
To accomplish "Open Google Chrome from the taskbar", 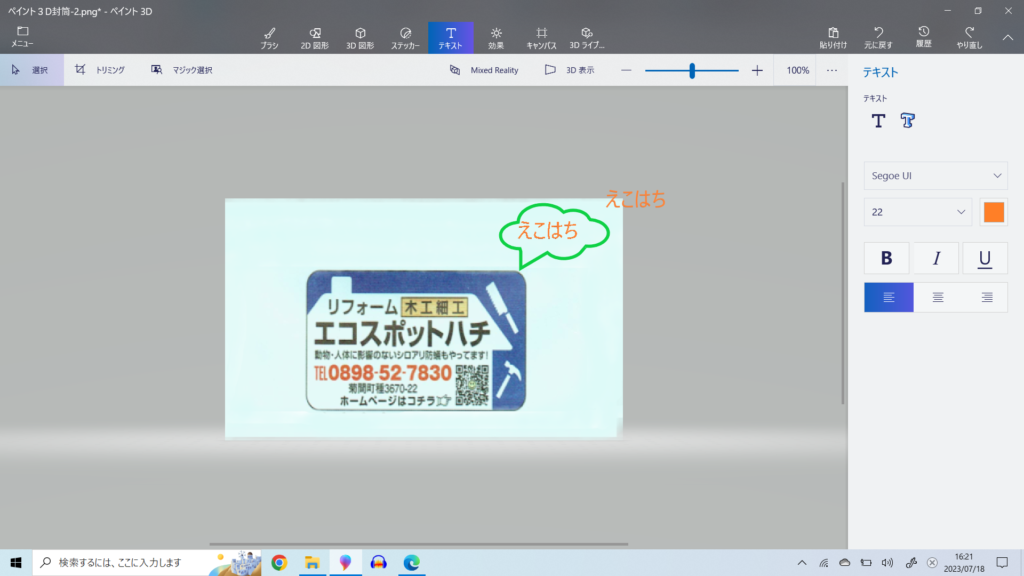I will pos(279,562).
